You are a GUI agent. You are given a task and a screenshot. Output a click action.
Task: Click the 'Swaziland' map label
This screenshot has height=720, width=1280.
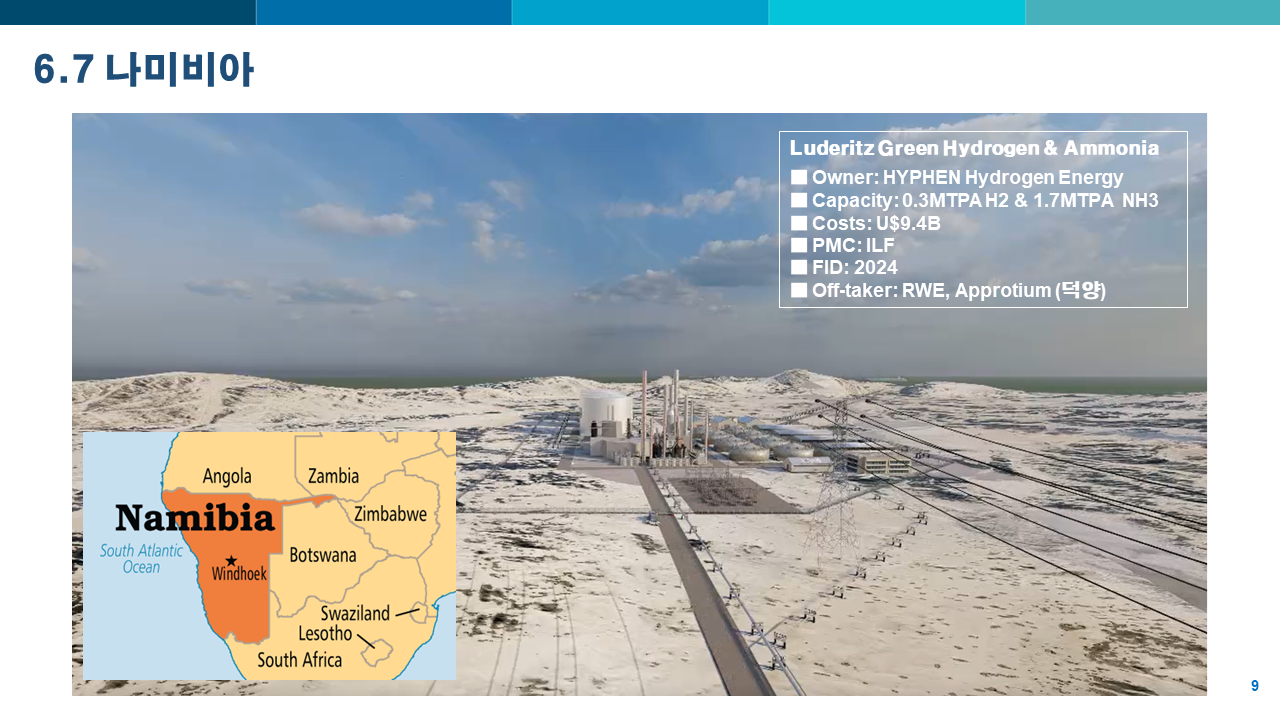pos(355,613)
